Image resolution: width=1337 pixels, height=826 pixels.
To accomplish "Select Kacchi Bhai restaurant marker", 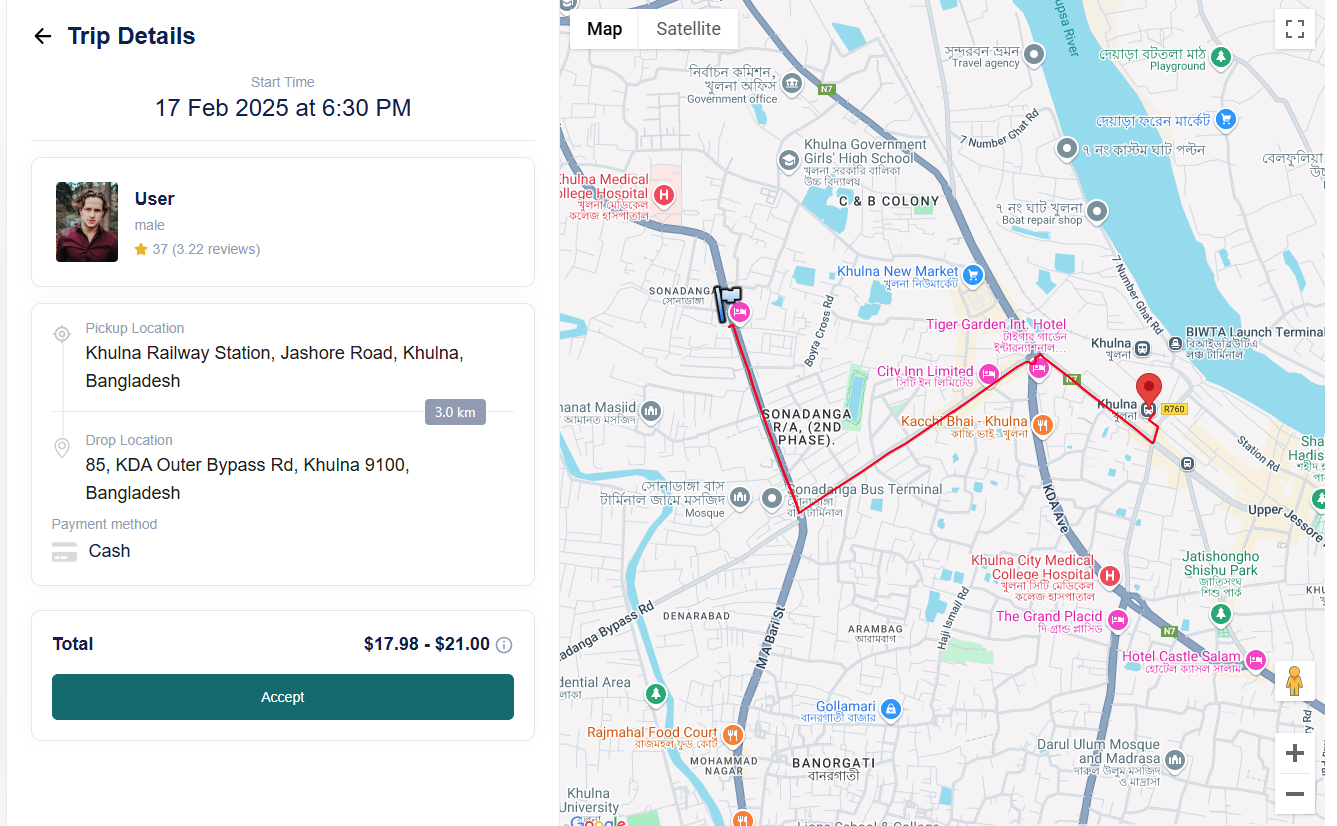I will (x=1042, y=424).
